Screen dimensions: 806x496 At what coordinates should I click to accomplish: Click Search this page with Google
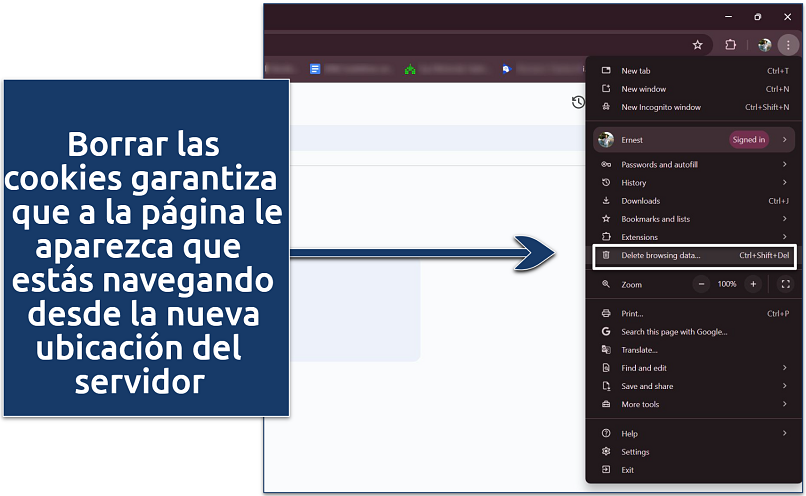pyautogui.click(x=674, y=332)
